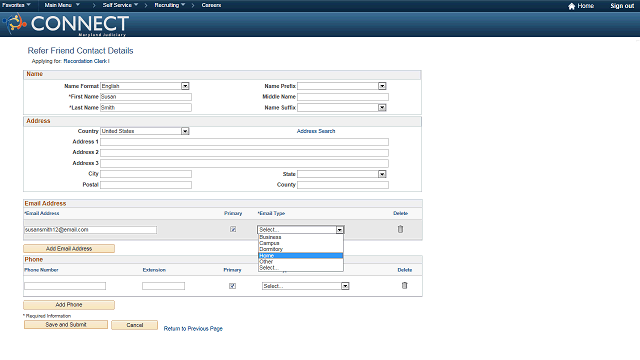This screenshot has width=640, height=360.
Task: Click the Extension input field
Action: pyautogui.click(x=163, y=286)
